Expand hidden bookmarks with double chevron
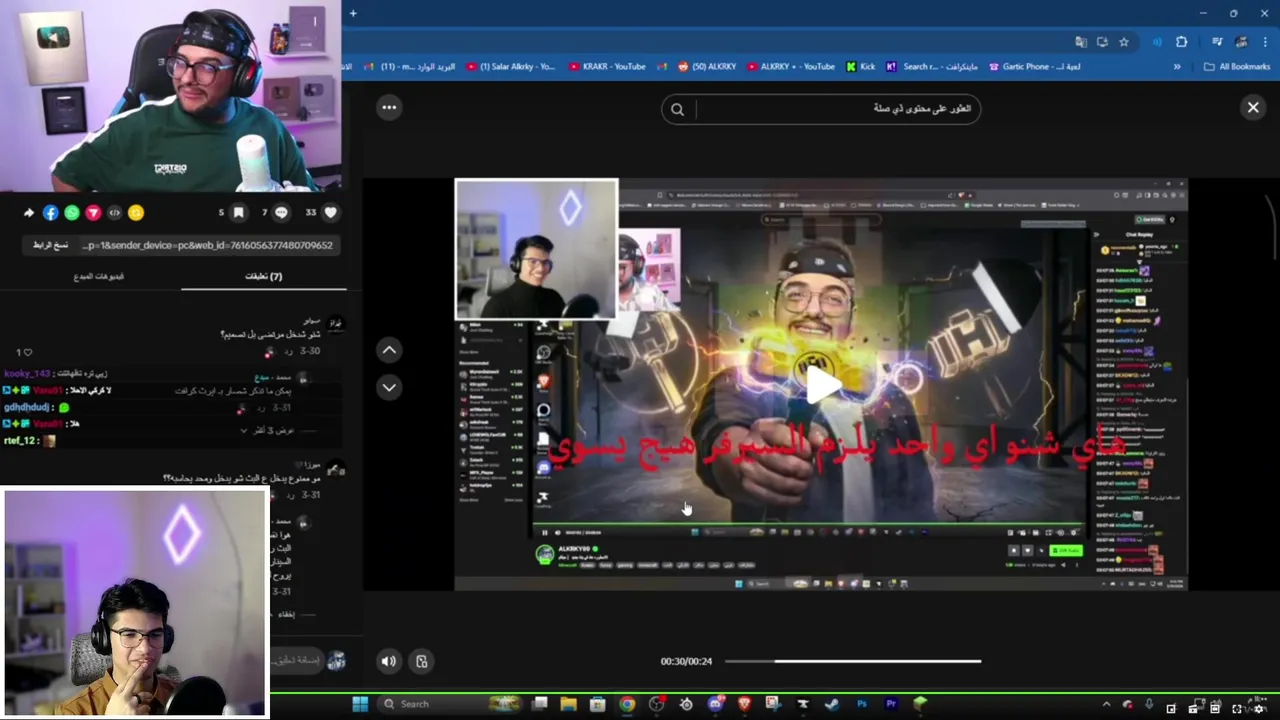1280x720 pixels. (1177, 67)
